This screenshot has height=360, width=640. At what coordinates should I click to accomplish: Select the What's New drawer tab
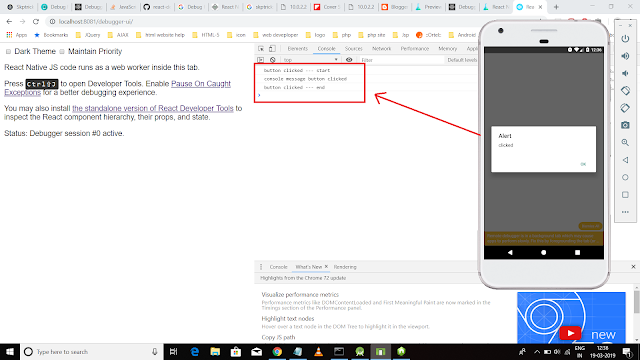tap(309, 267)
